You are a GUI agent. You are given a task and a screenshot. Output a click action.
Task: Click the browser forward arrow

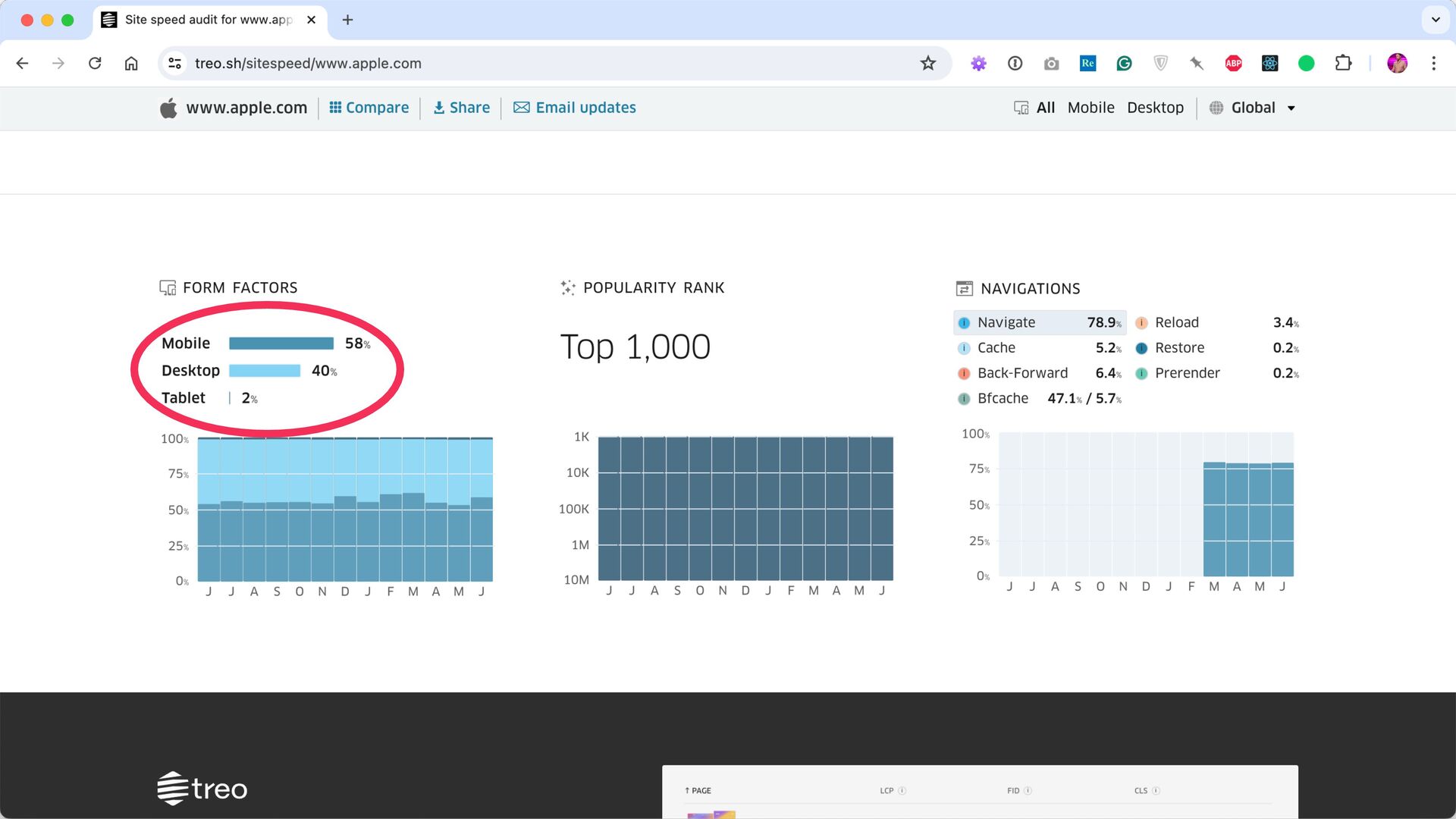pyautogui.click(x=58, y=64)
